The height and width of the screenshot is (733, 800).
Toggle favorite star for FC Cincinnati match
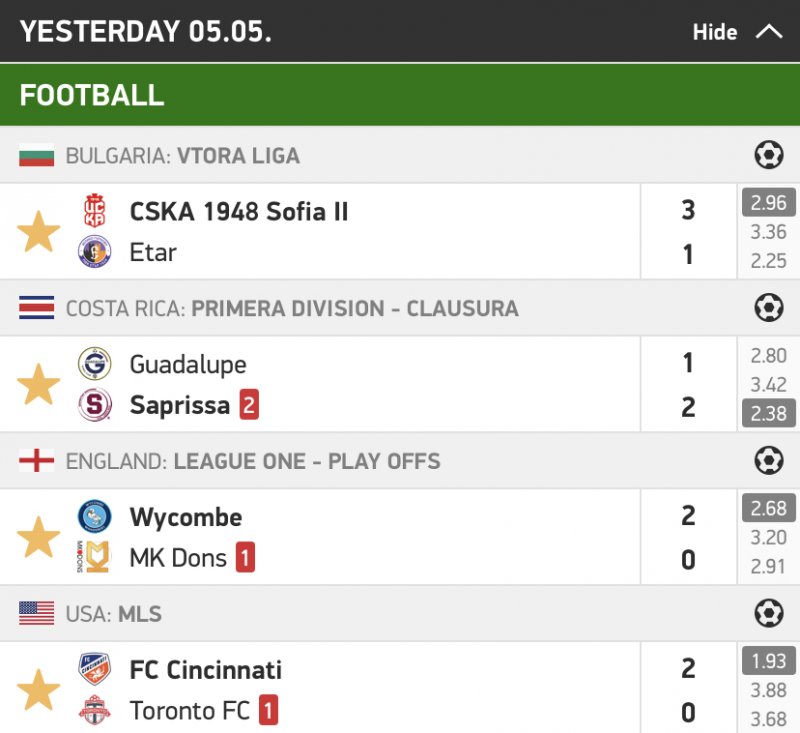click(x=39, y=690)
